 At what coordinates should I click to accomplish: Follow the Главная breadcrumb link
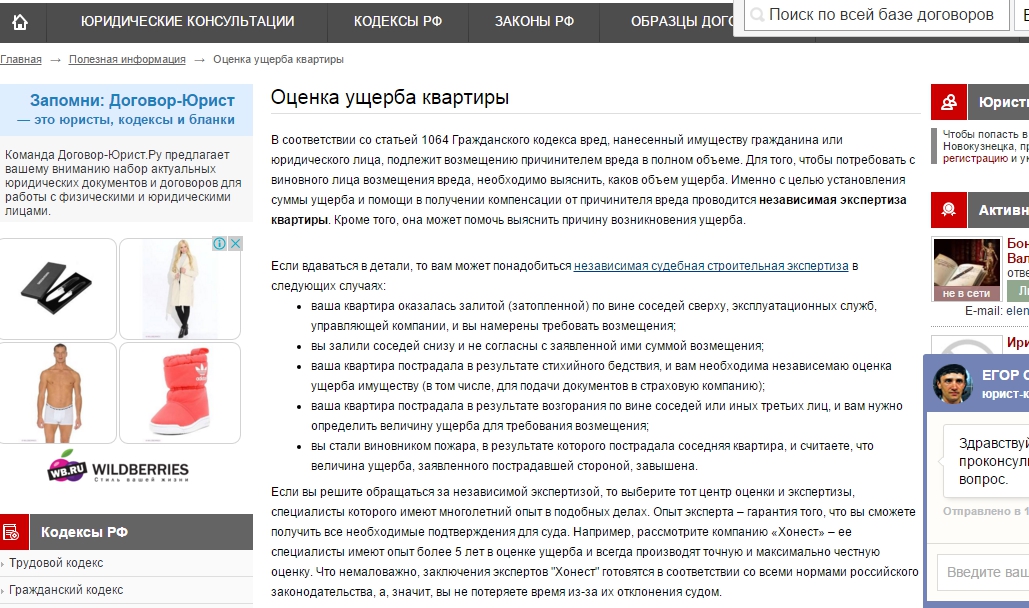pyautogui.click(x=21, y=59)
